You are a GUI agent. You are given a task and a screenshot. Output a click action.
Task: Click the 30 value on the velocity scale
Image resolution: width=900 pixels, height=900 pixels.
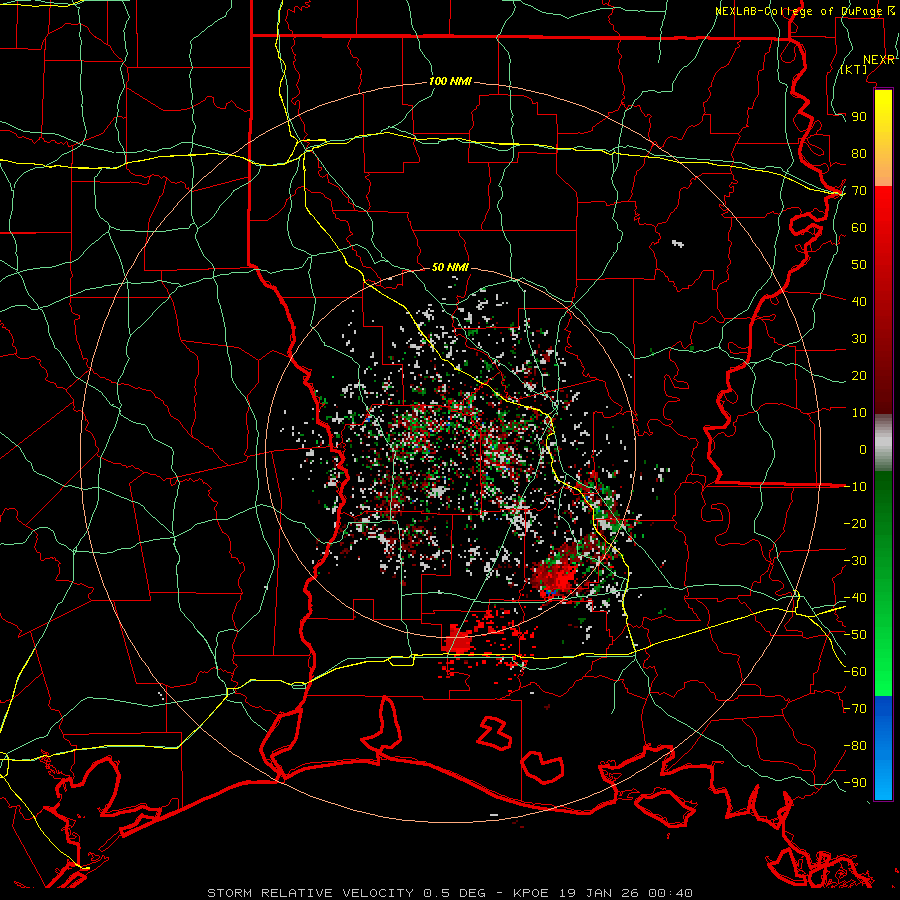point(859,339)
